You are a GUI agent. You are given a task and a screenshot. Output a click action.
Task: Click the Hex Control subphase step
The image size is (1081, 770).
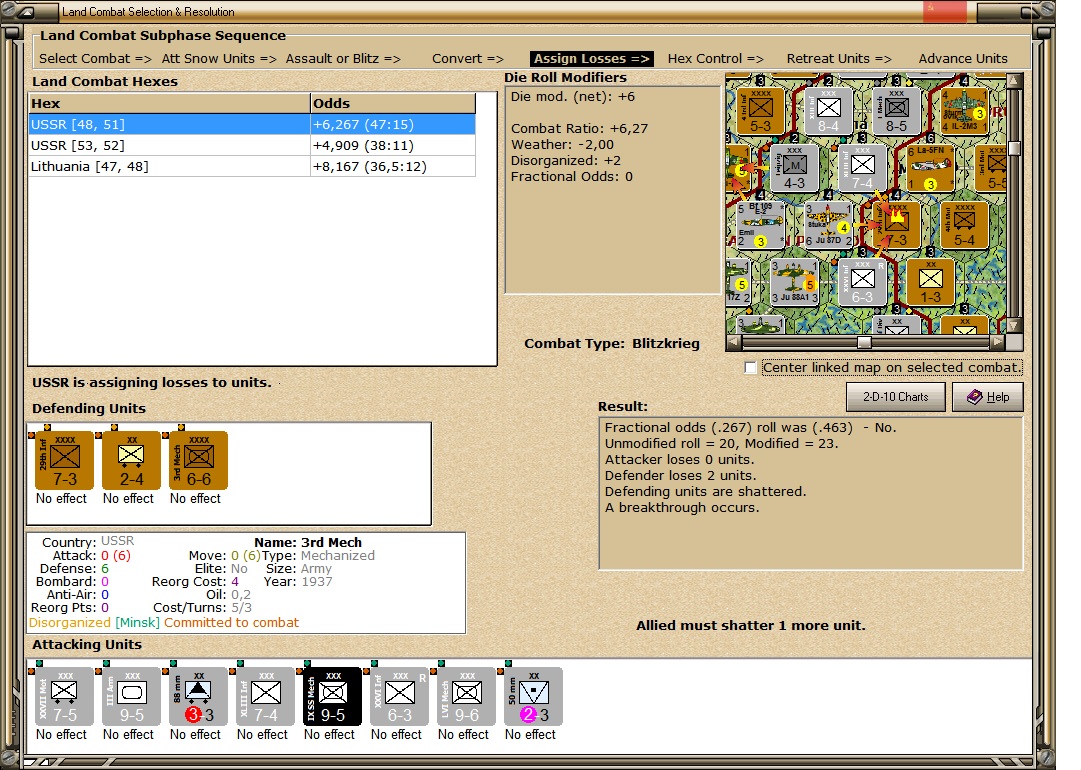(x=716, y=59)
